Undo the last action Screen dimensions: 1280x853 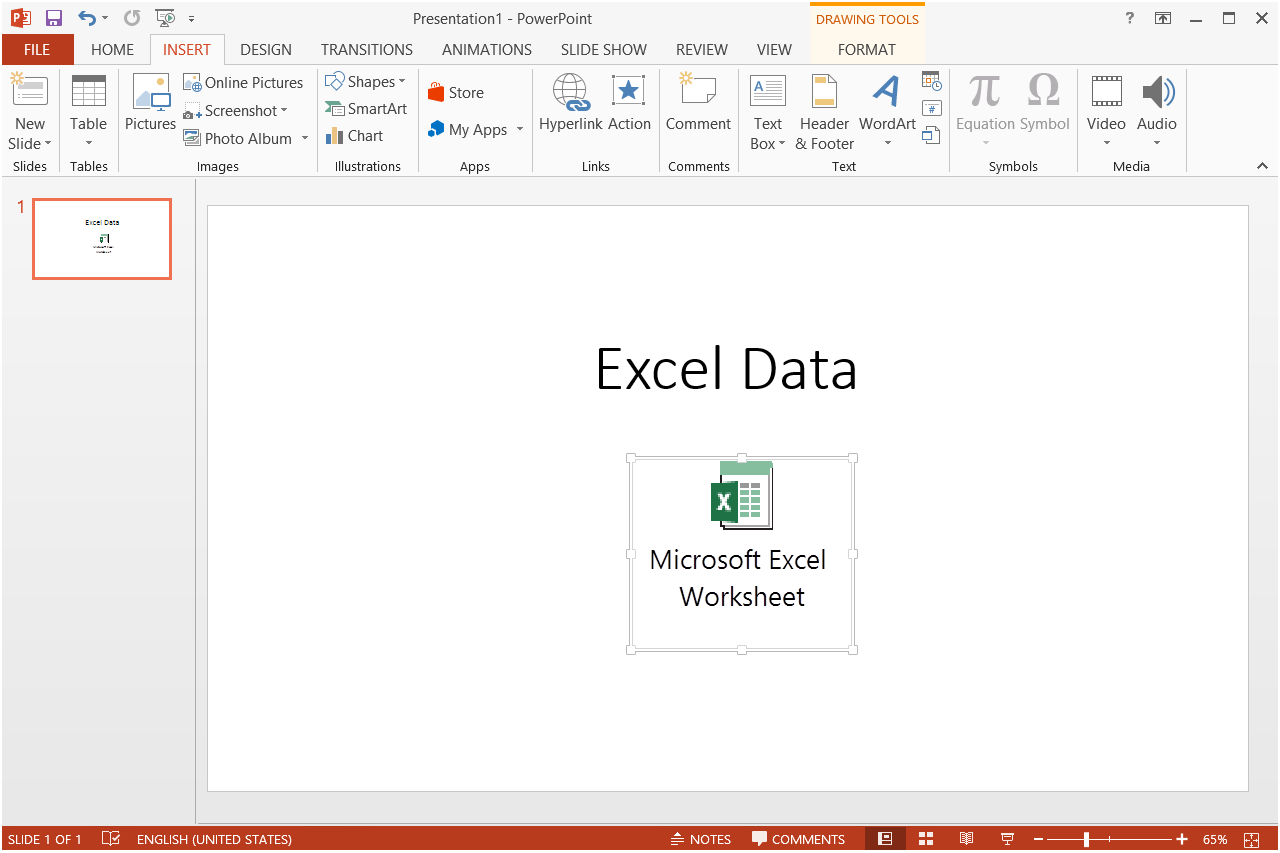coord(87,18)
